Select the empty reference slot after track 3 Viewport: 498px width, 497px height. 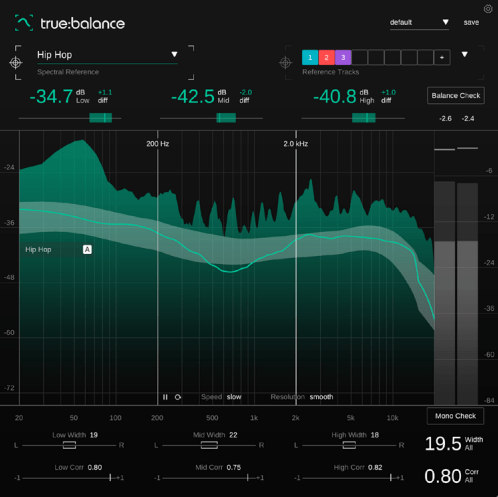(x=360, y=57)
